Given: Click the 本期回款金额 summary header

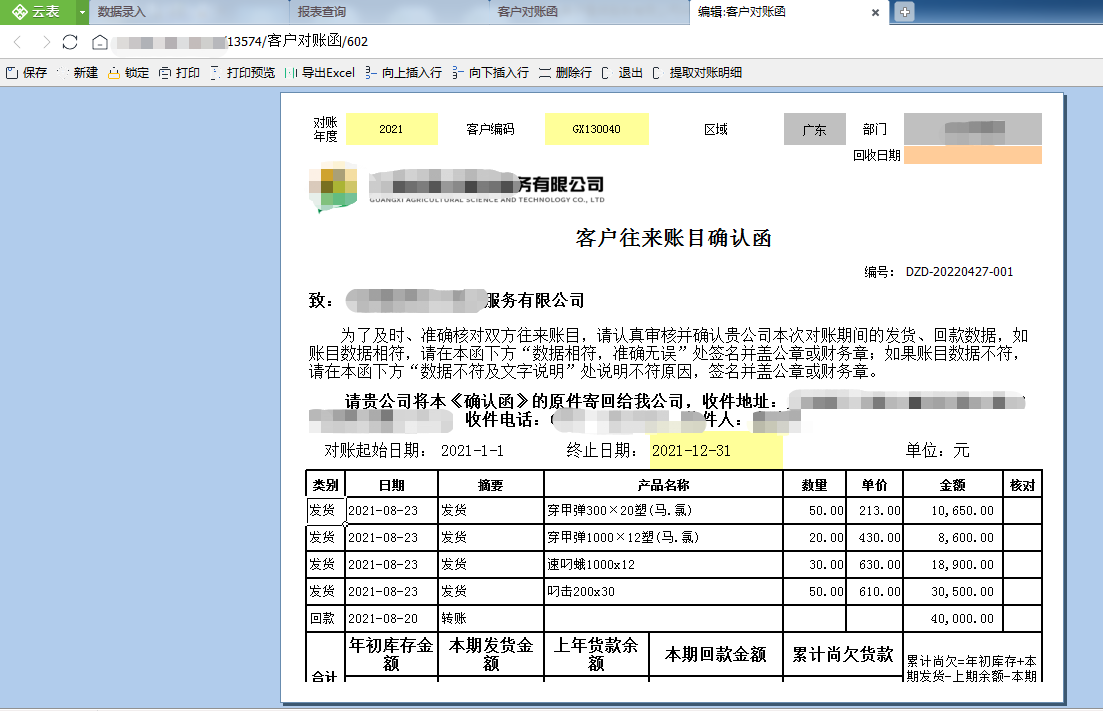Looking at the screenshot, I should point(715,654).
